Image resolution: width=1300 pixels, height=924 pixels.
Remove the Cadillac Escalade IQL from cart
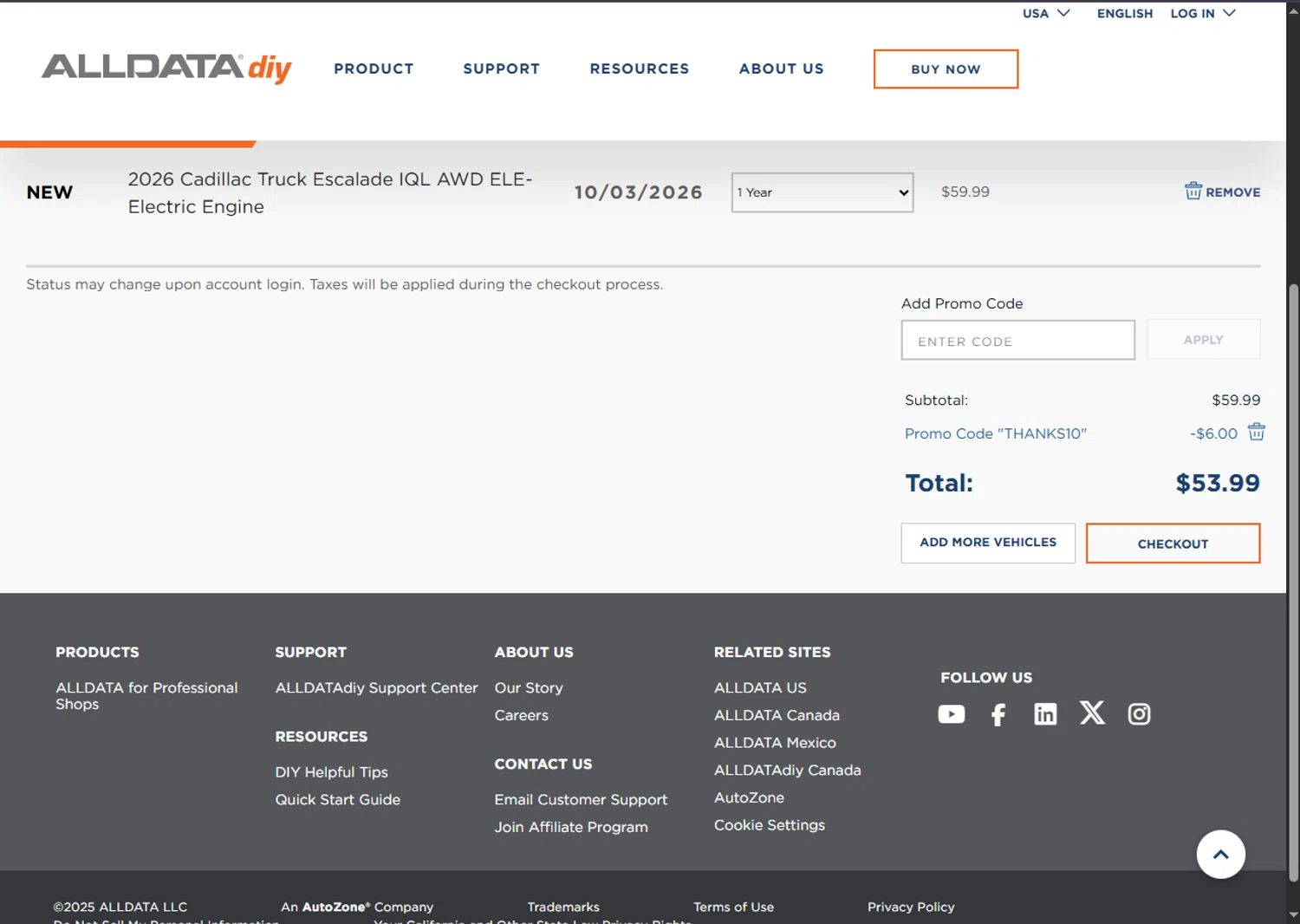click(x=1222, y=192)
